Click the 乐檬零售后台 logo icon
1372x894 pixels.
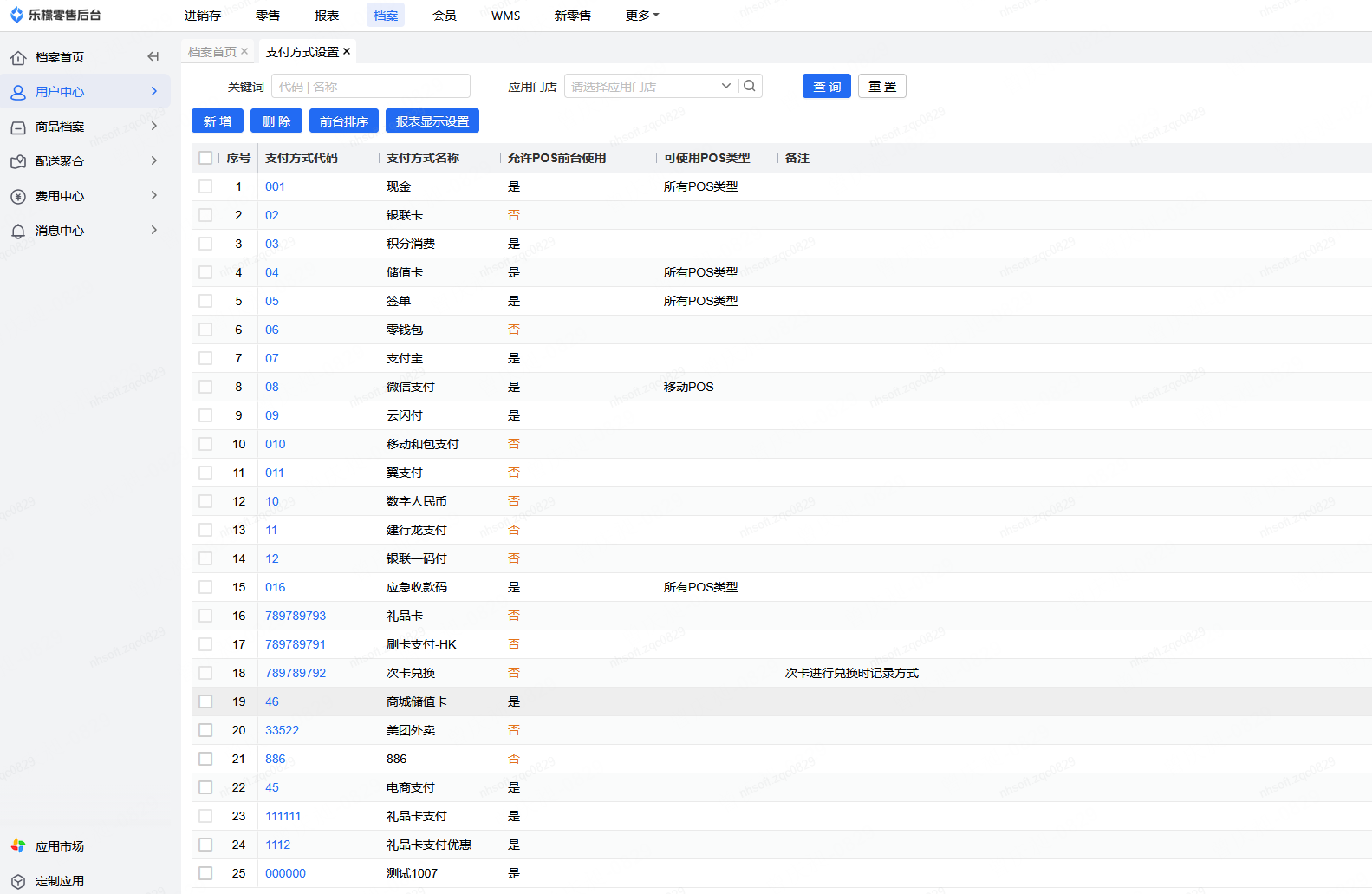click(x=16, y=15)
